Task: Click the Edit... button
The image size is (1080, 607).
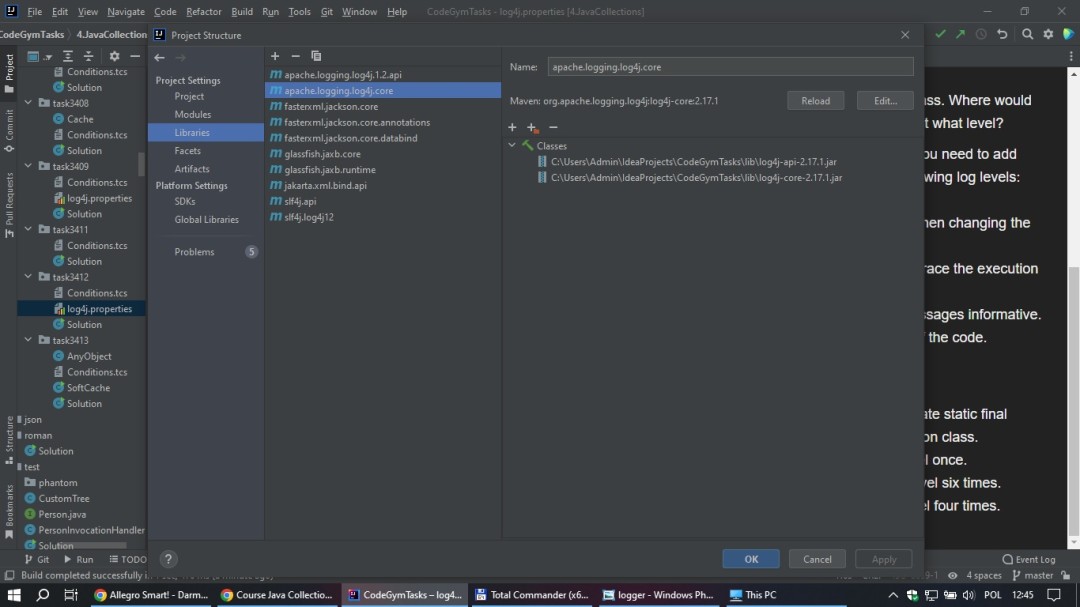Action: [885, 101]
